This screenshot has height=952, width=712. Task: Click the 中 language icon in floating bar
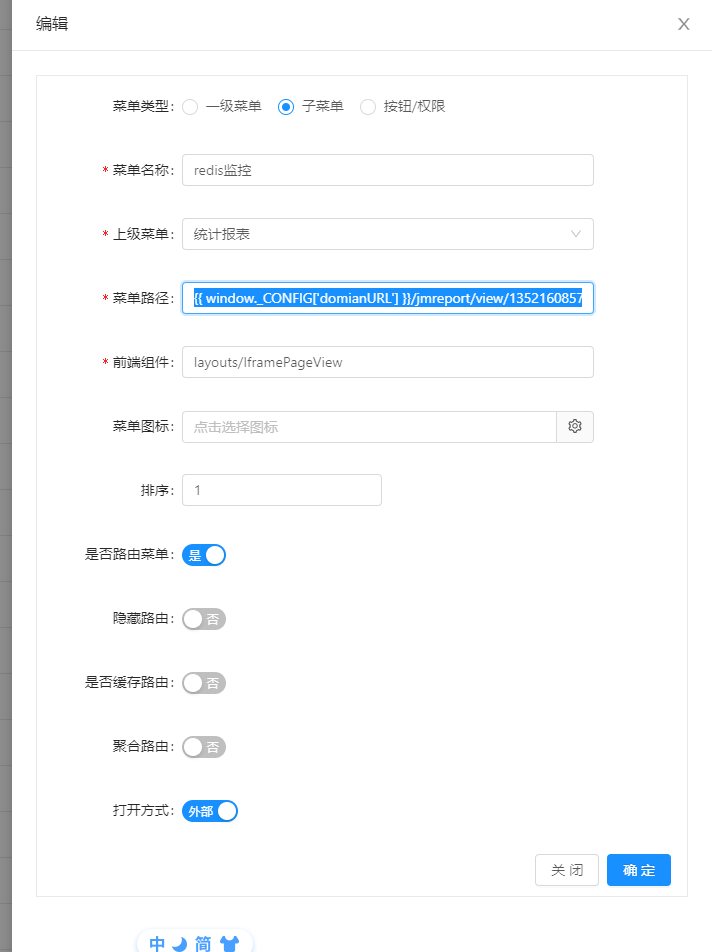[157, 943]
